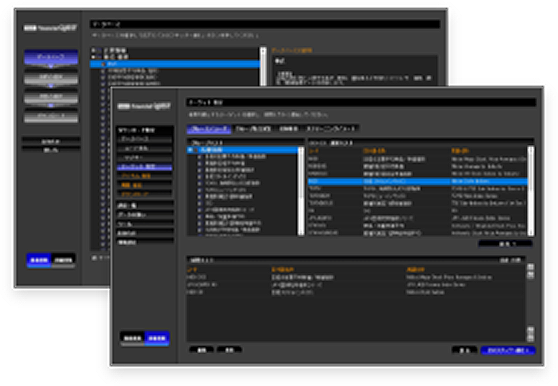
Task: Expand the first tree node in back window
Action: coord(93,51)
